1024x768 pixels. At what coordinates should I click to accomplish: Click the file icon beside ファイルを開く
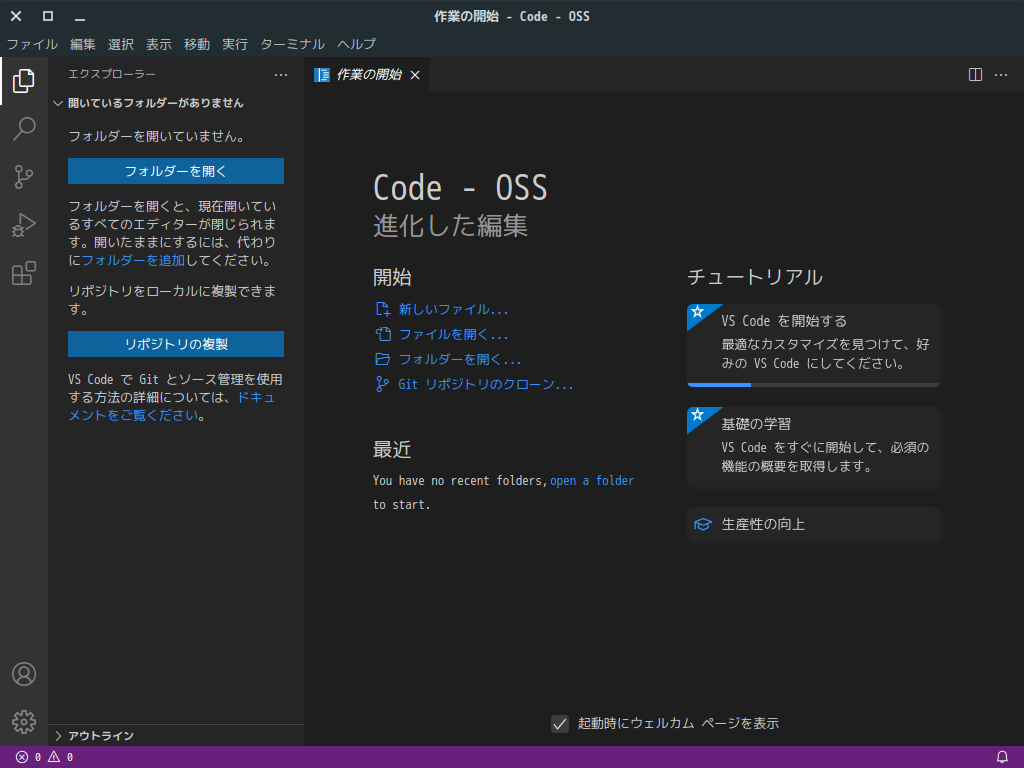[383, 334]
